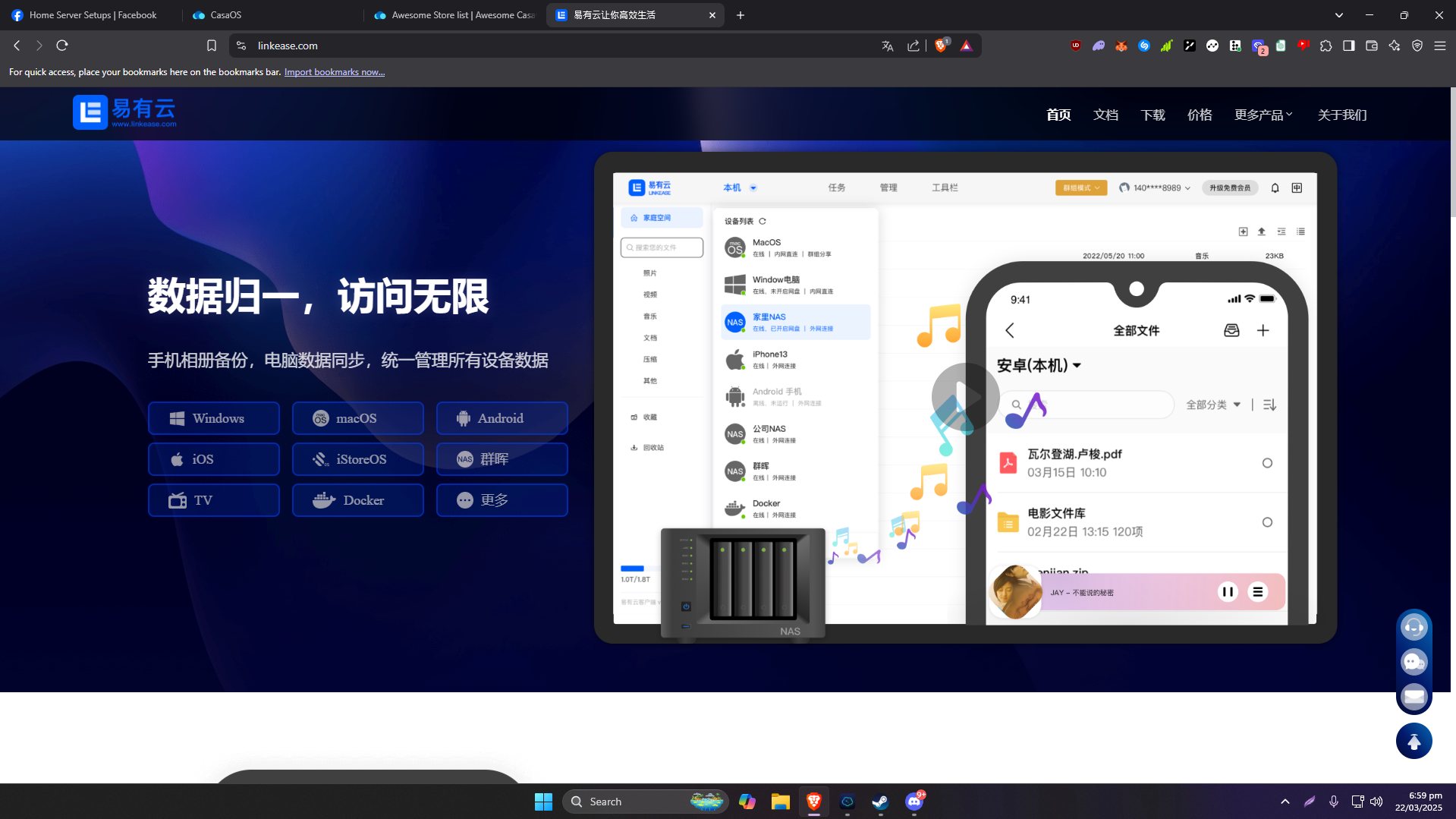This screenshot has width=1456, height=819.
Task: Show hidden system tray icons
Action: click(1285, 802)
